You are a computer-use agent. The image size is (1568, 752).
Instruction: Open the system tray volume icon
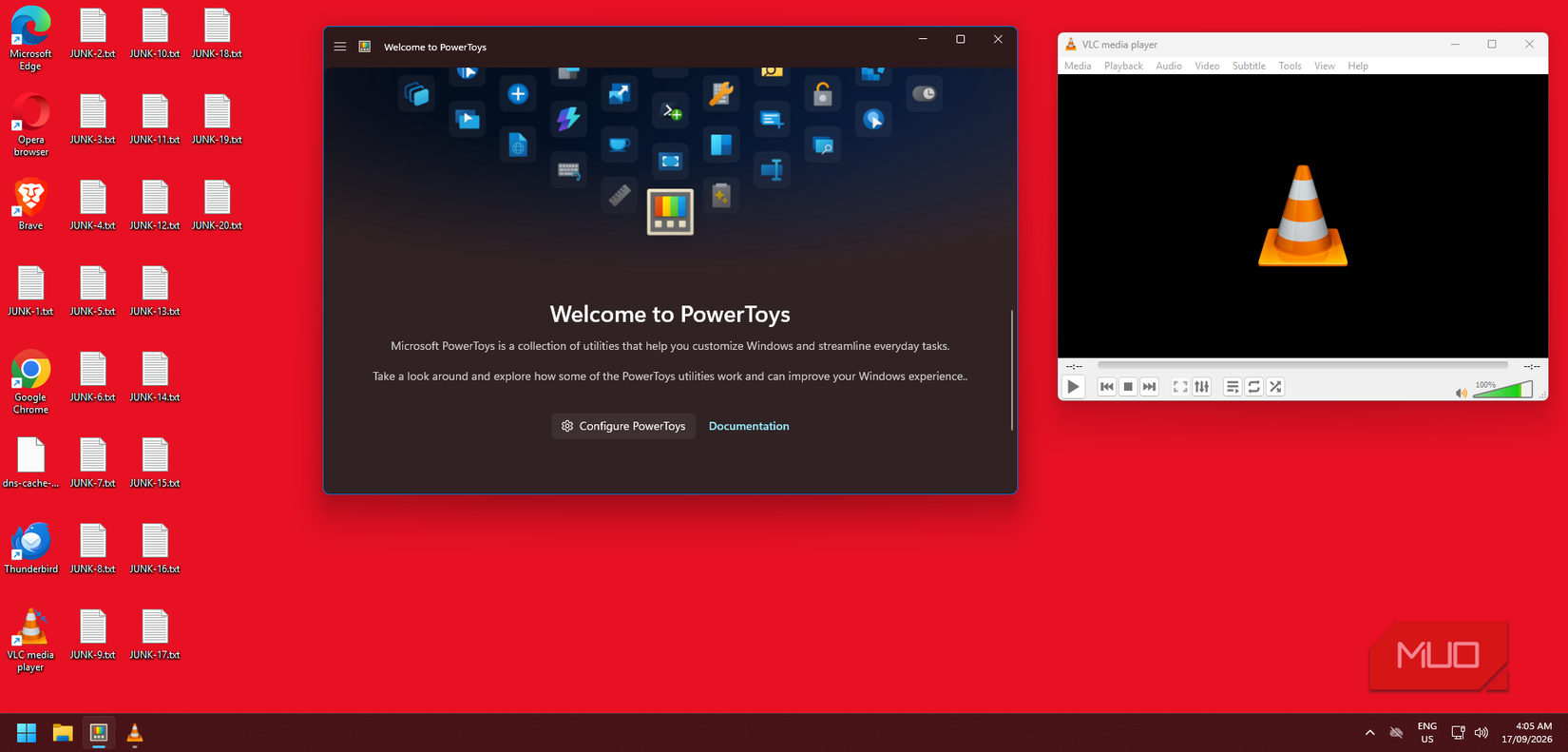pyautogui.click(x=1482, y=732)
